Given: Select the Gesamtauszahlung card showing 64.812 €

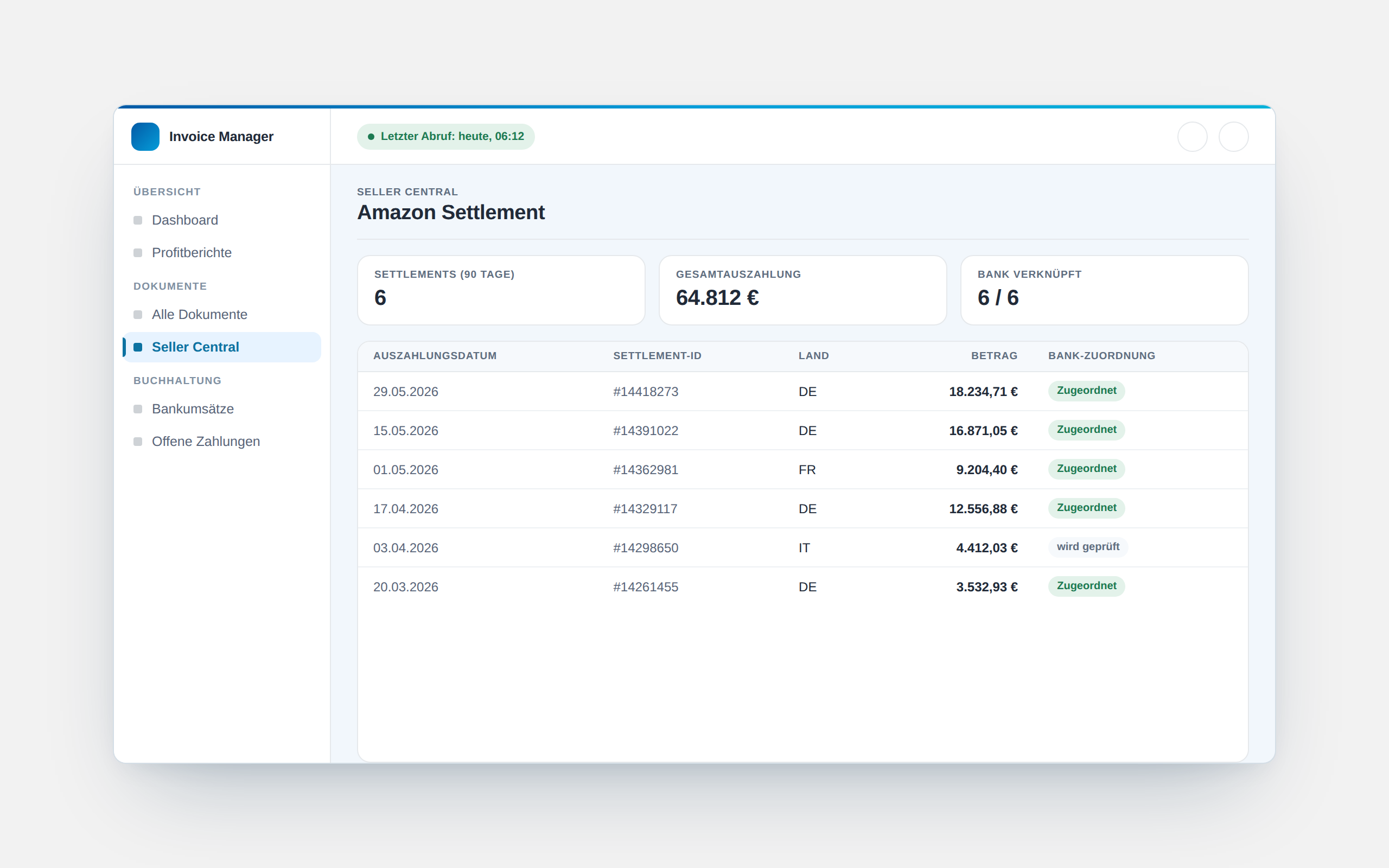Looking at the screenshot, I should [802, 290].
